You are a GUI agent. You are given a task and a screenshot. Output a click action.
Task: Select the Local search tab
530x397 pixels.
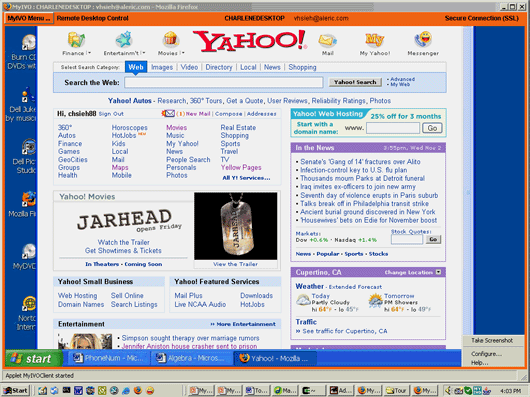point(248,67)
